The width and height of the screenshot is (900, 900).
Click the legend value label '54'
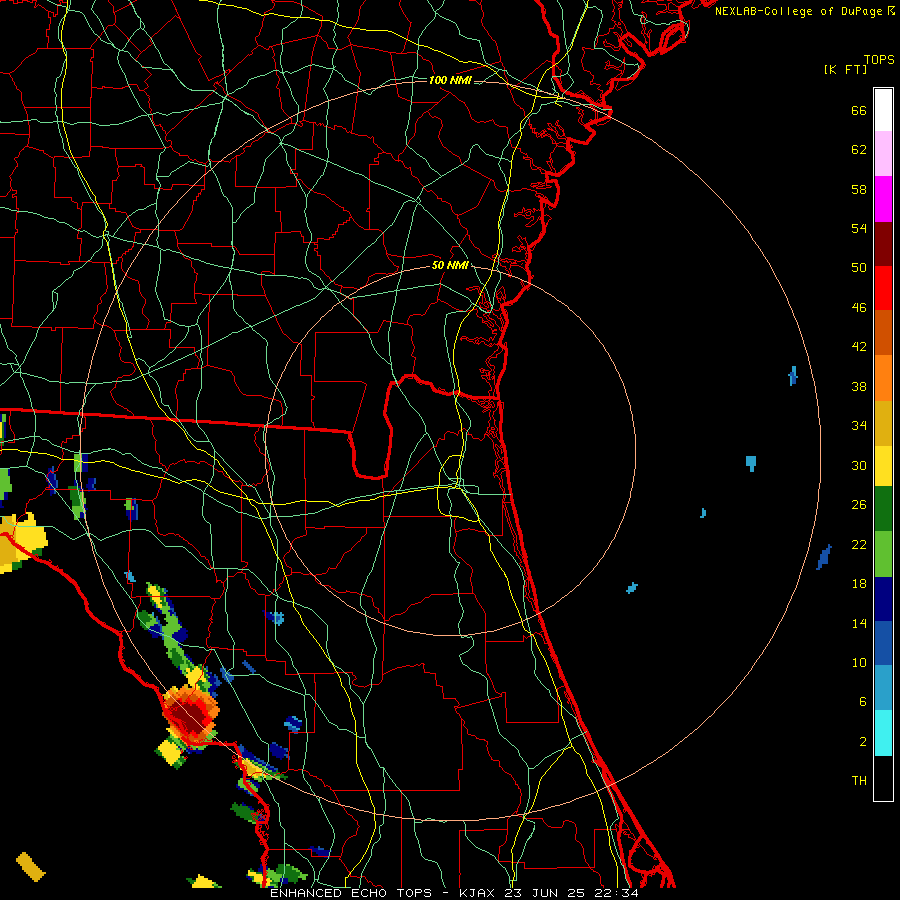click(859, 228)
